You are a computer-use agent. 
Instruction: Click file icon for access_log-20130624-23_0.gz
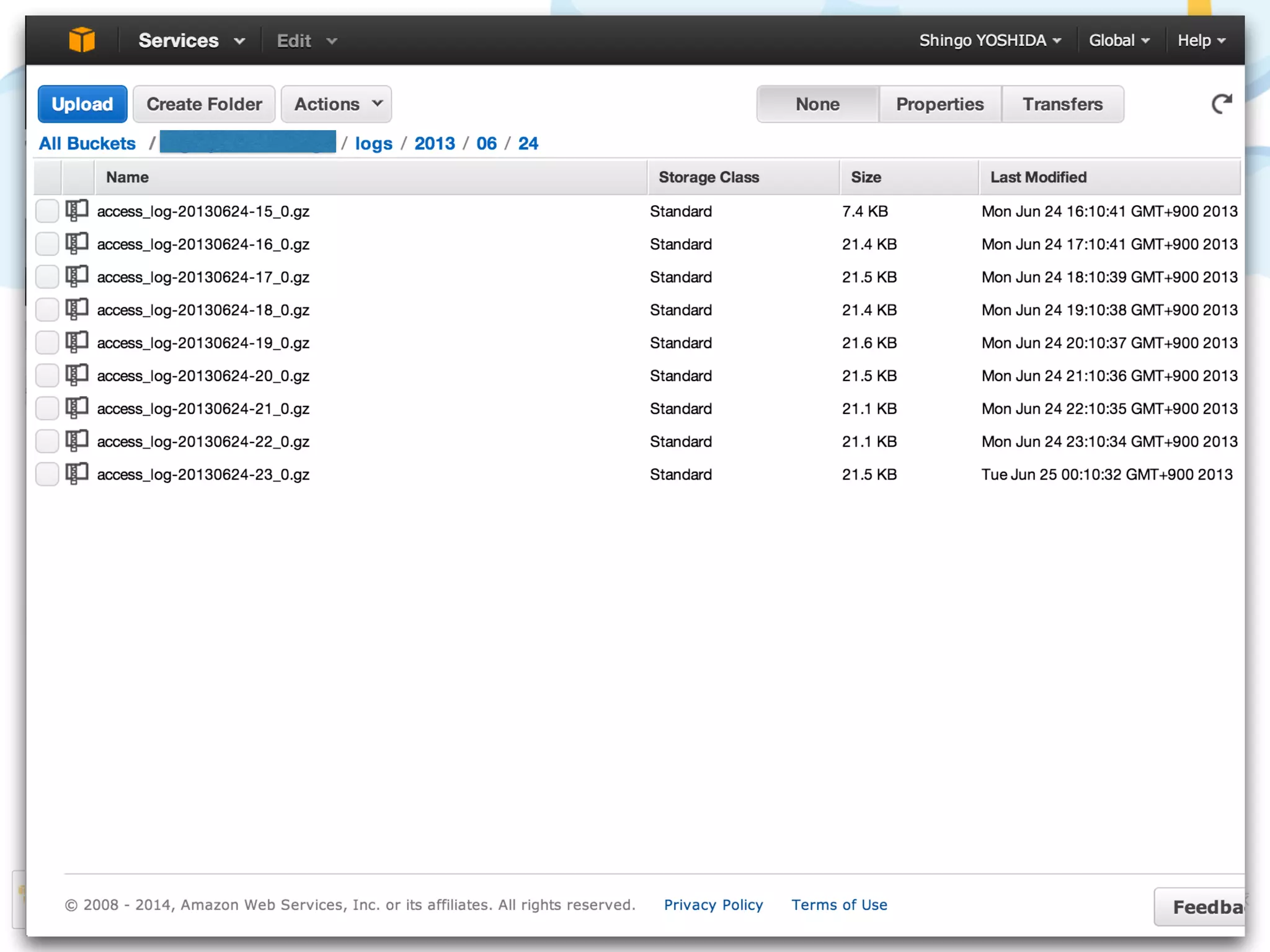point(77,474)
